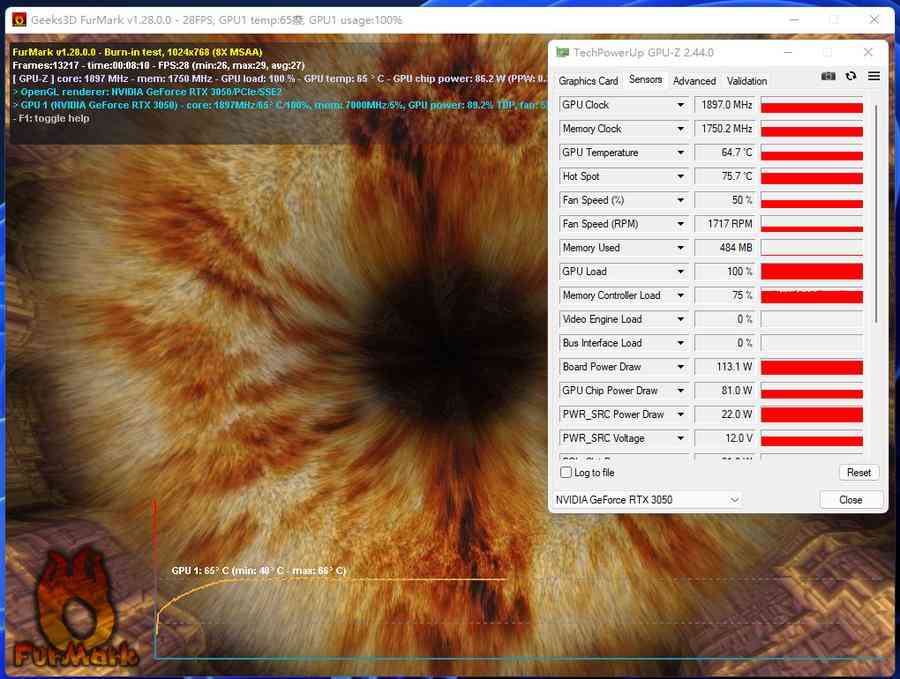
Task: Open the Advanced tab
Action: pos(694,81)
